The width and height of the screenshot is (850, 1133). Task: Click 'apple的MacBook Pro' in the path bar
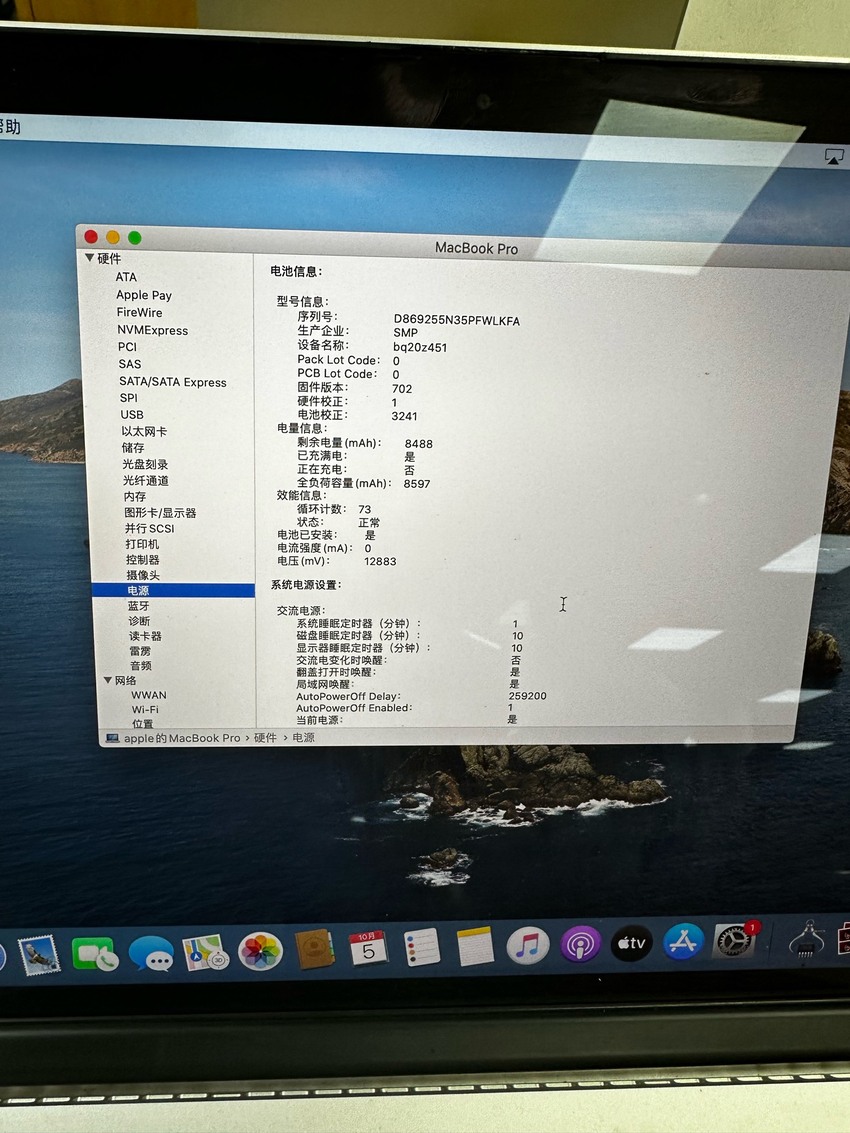point(182,738)
